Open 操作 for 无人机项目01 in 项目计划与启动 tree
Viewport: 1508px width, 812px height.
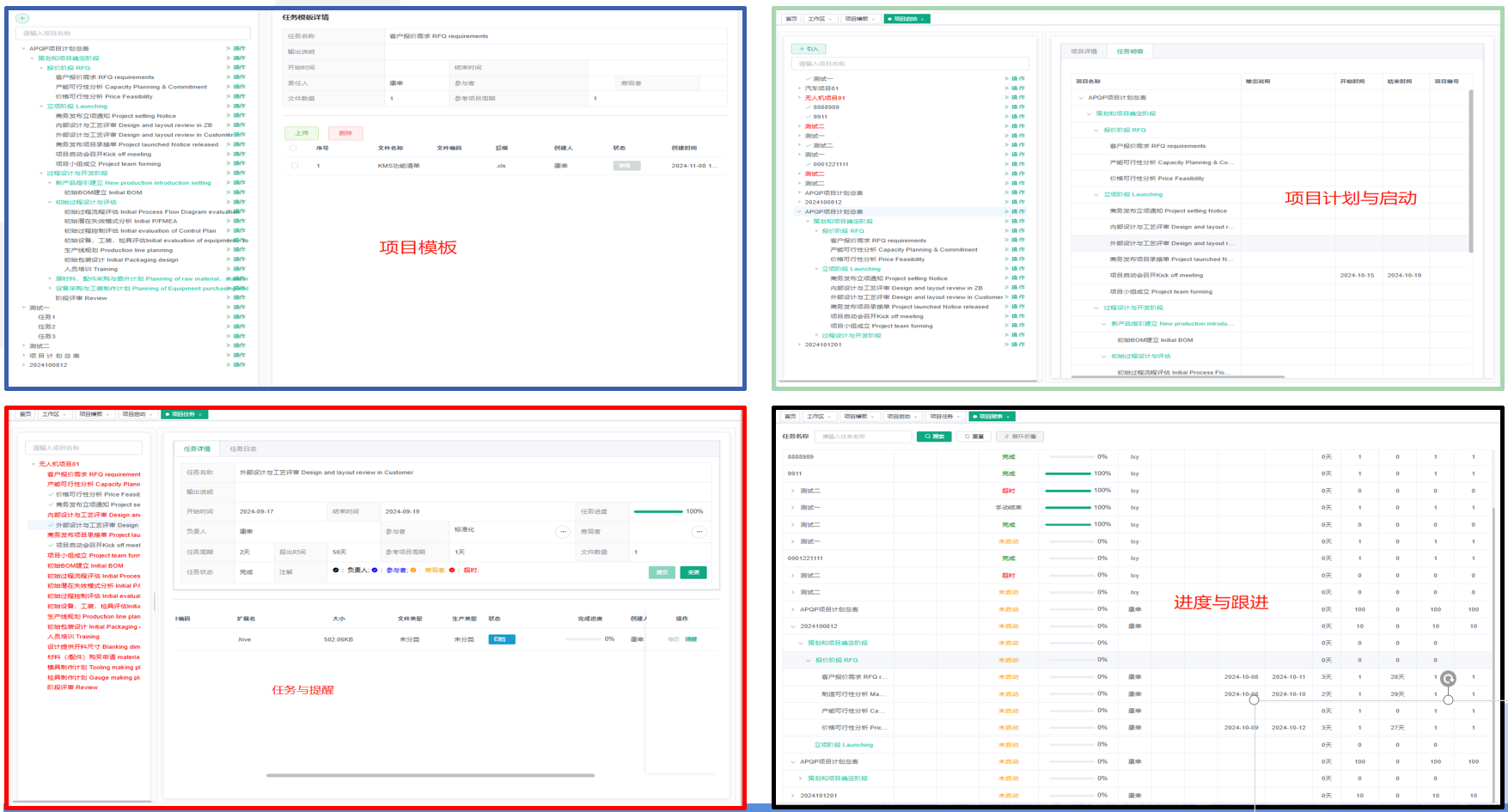[x=1018, y=98]
